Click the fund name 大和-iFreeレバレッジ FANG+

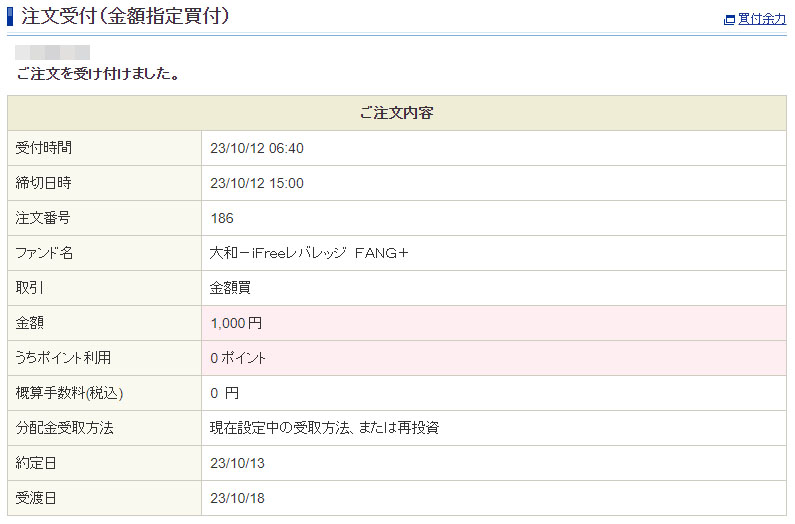click(309, 253)
